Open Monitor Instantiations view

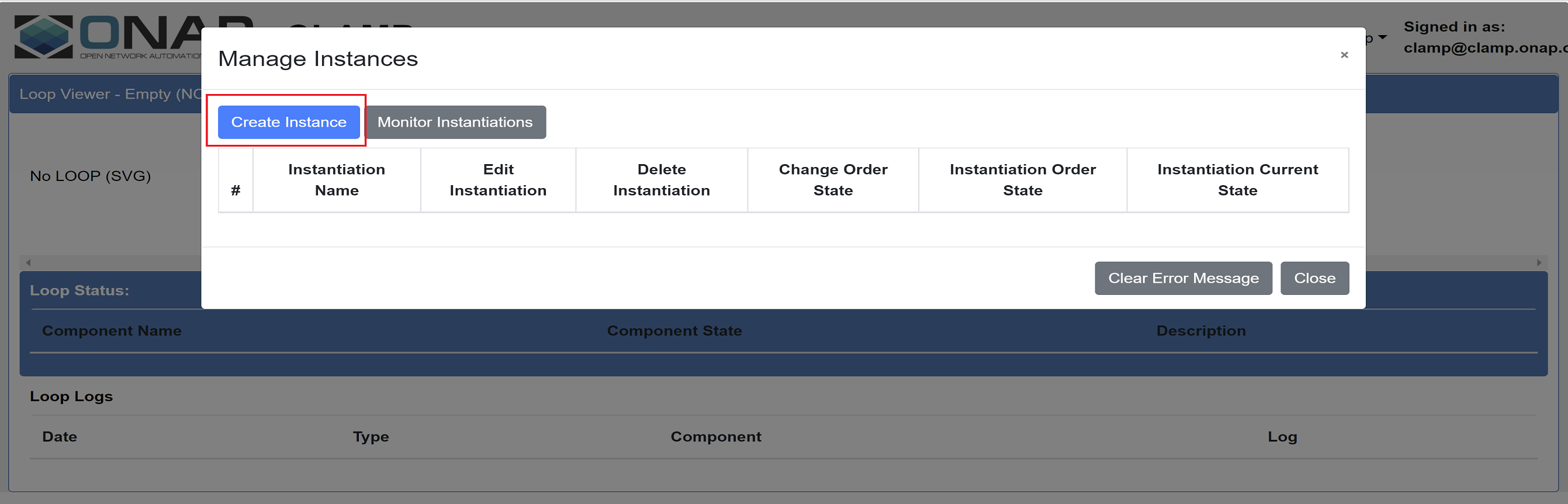click(455, 122)
